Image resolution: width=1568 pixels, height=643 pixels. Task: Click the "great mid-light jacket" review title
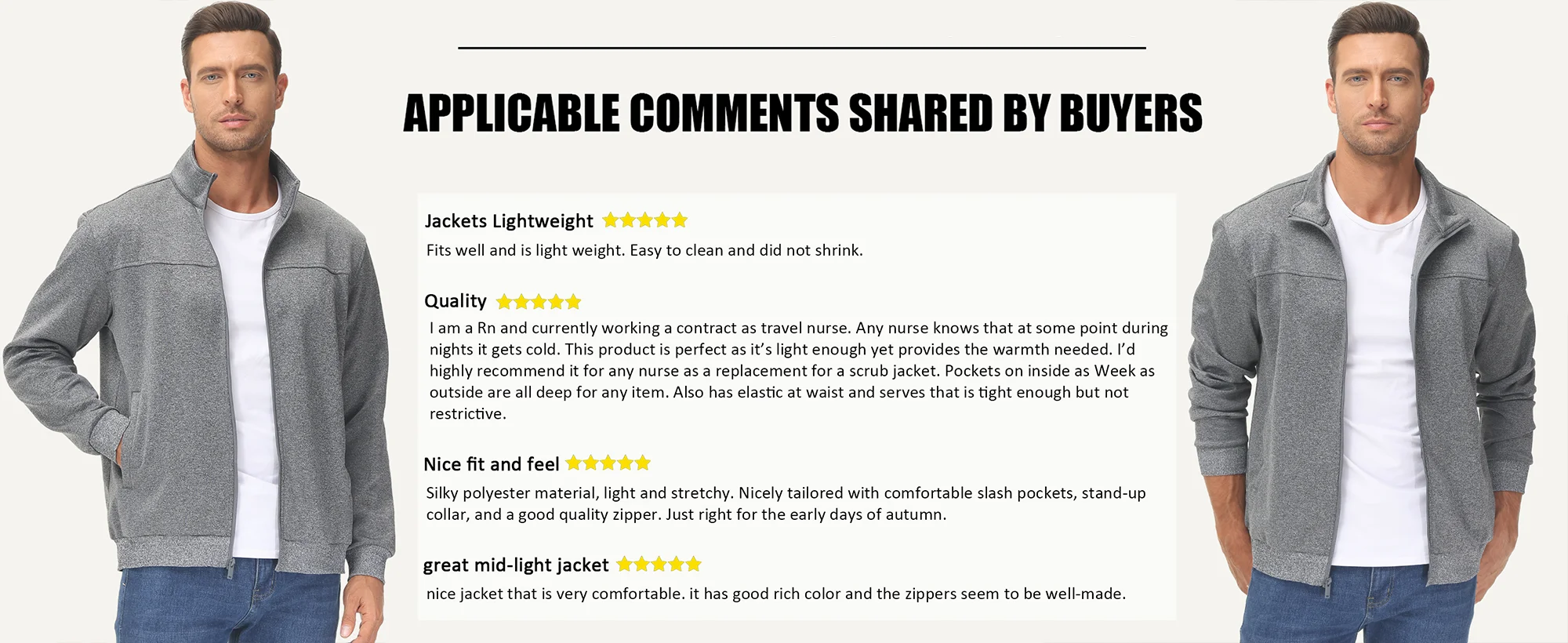(x=516, y=565)
